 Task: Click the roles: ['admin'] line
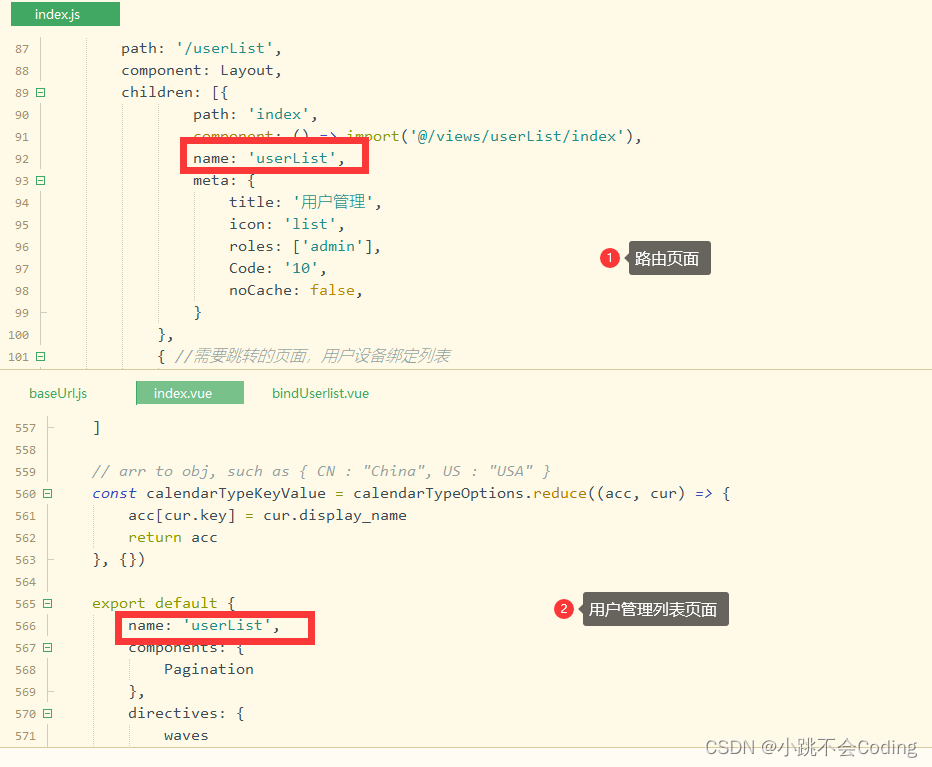click(x=305, y=246)
